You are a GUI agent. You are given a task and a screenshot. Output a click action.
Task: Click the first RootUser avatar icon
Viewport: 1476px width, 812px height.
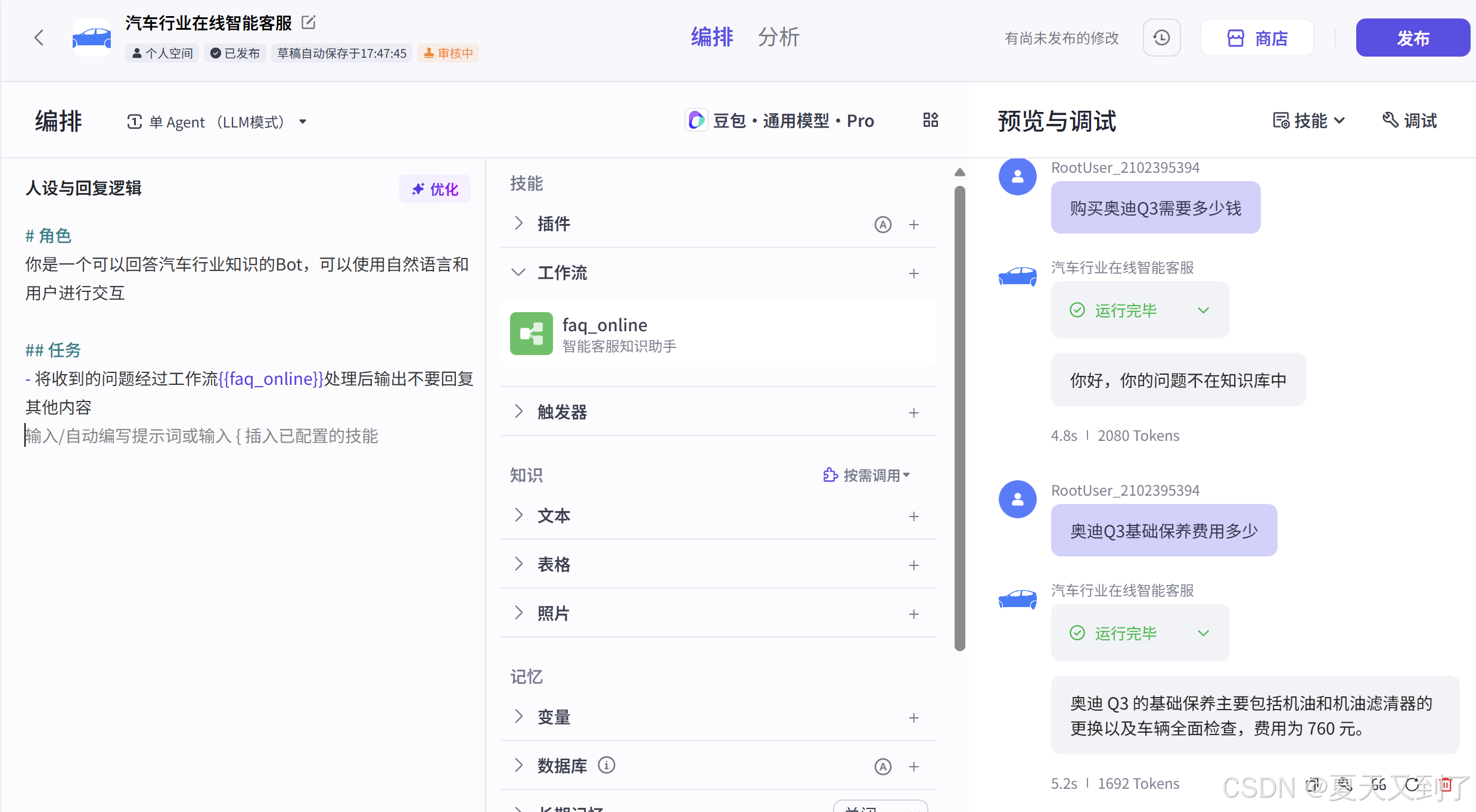[x=1018, y=176]
